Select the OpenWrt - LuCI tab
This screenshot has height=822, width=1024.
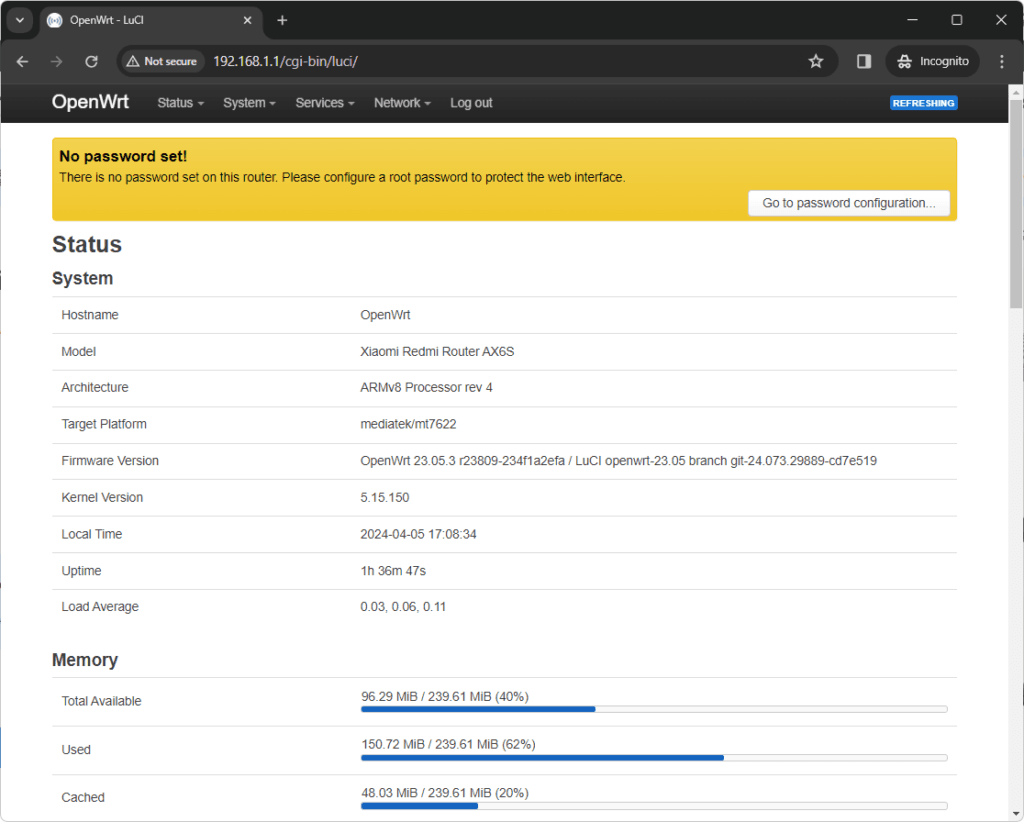point(150,20)
